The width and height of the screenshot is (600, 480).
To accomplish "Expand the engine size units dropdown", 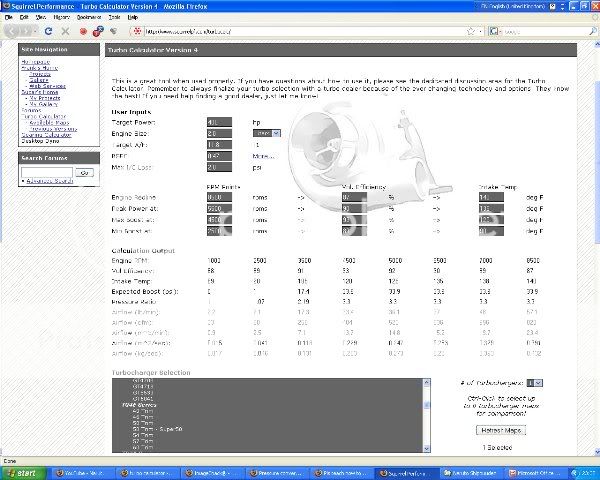I will [266, 132].
